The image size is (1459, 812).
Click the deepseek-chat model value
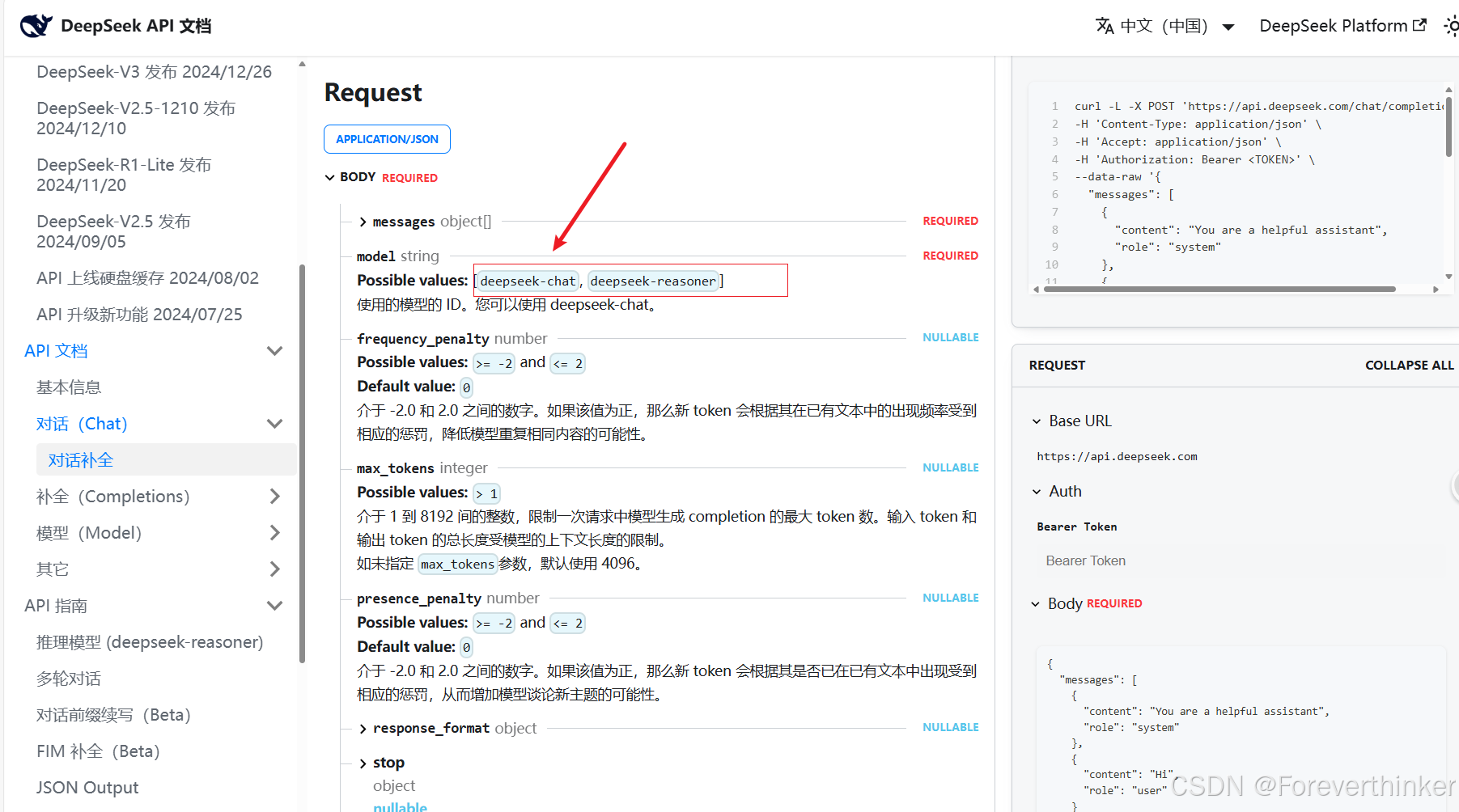point(528,281)
